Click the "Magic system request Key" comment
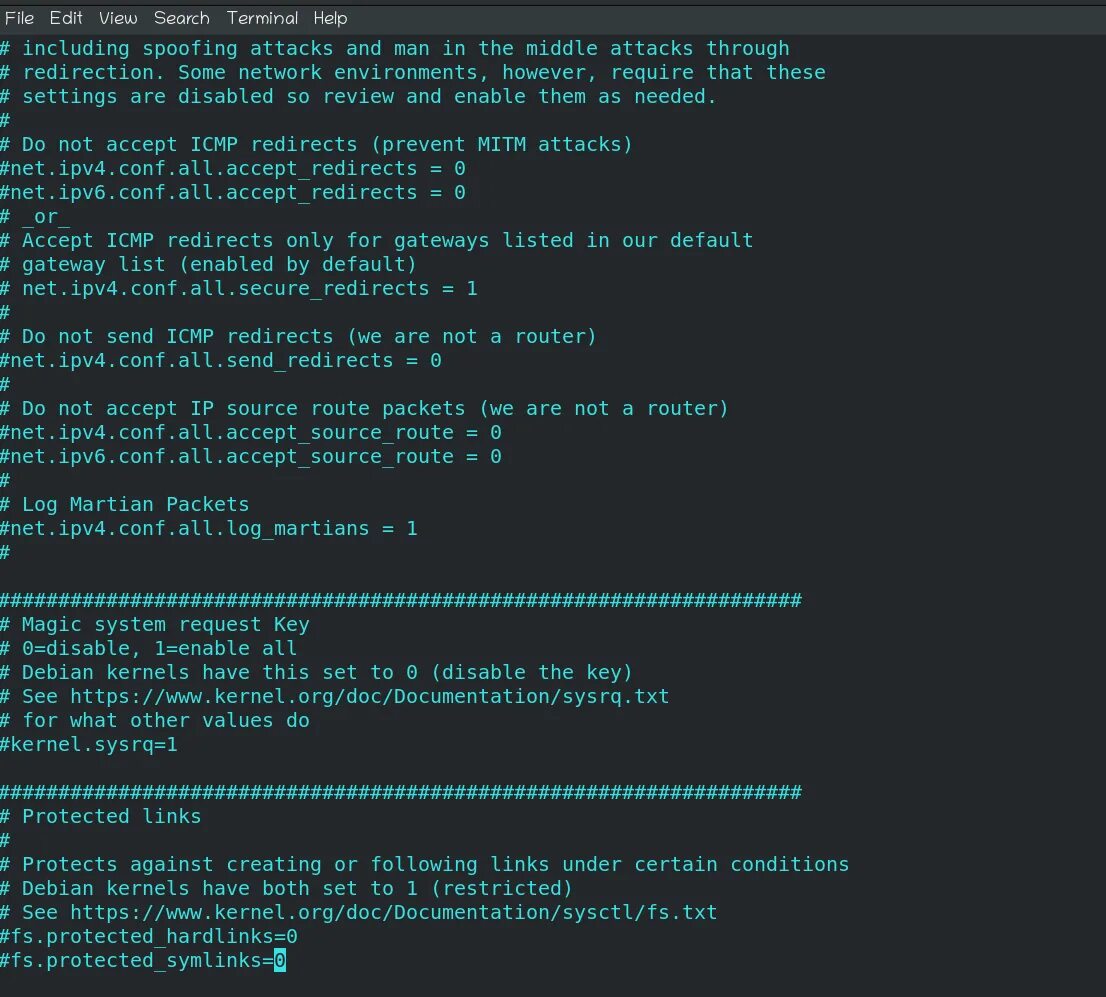 (x=165, y=624)
